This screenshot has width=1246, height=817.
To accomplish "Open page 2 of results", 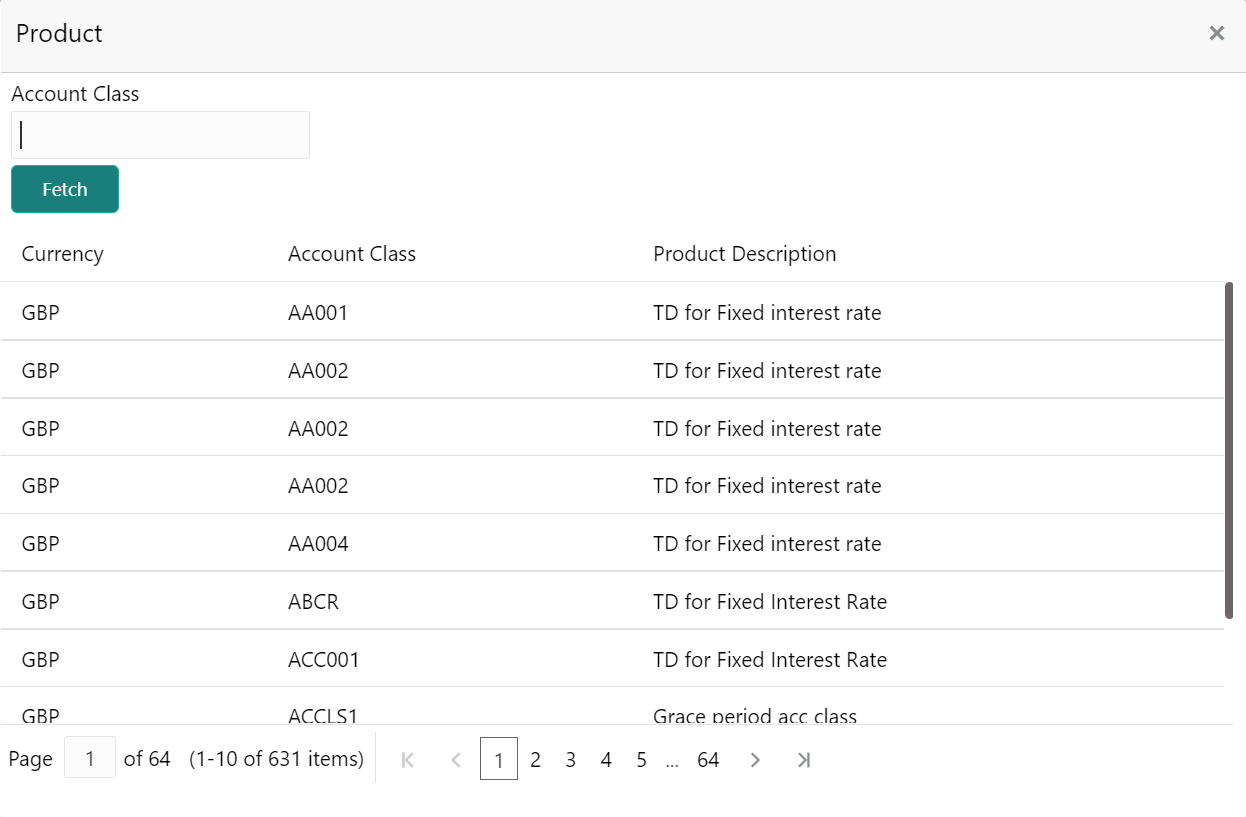I will coord(535,760).
